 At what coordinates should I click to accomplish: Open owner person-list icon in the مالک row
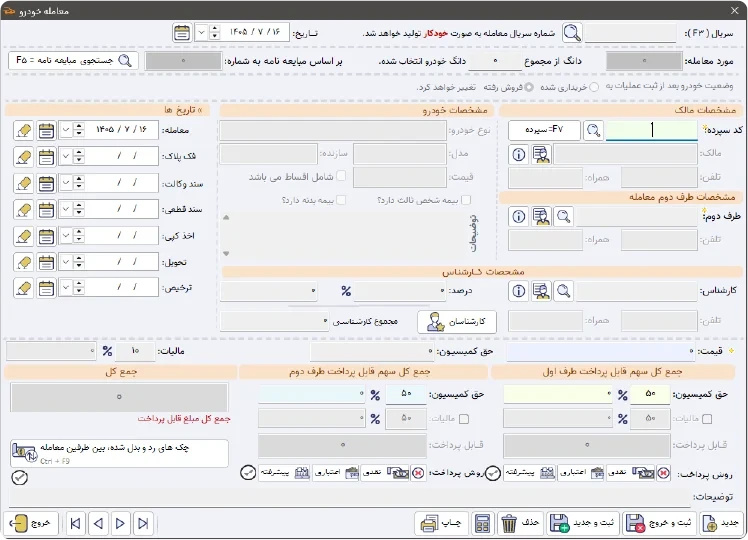point(541,155)
